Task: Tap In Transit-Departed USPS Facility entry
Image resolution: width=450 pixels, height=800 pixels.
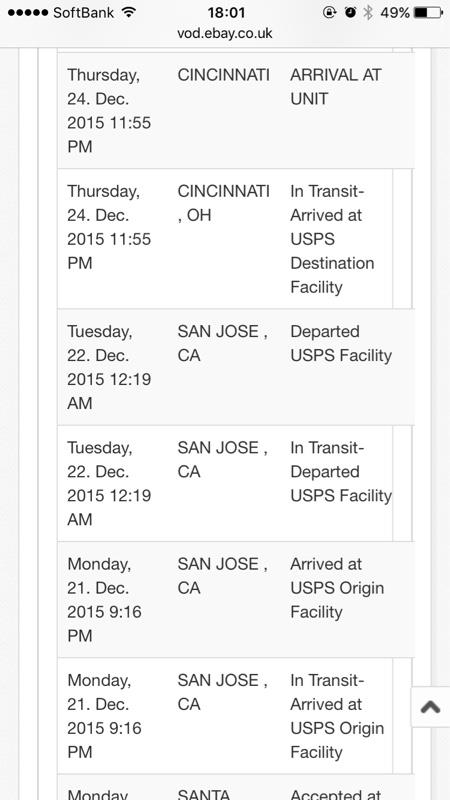Action: 341,472
